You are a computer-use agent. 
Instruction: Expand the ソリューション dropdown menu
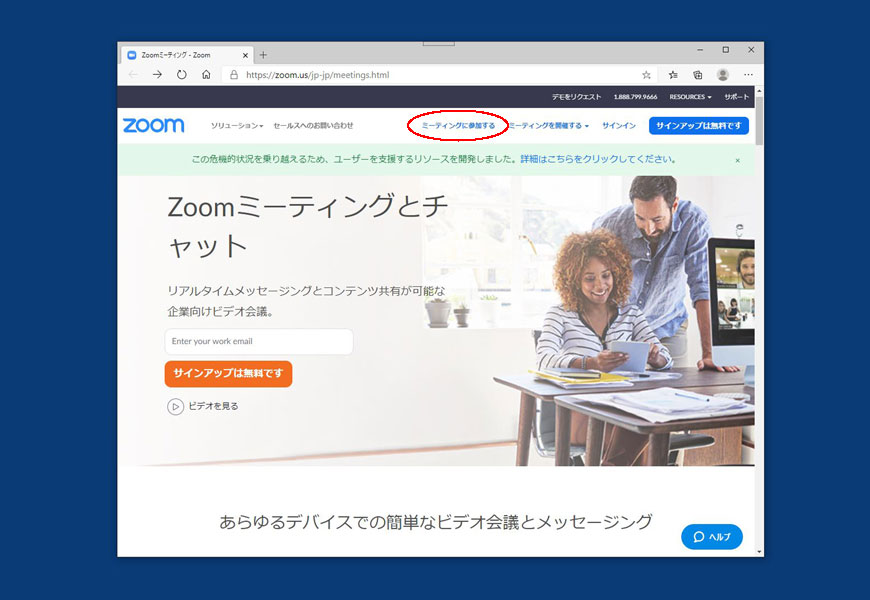coord(237,125)
